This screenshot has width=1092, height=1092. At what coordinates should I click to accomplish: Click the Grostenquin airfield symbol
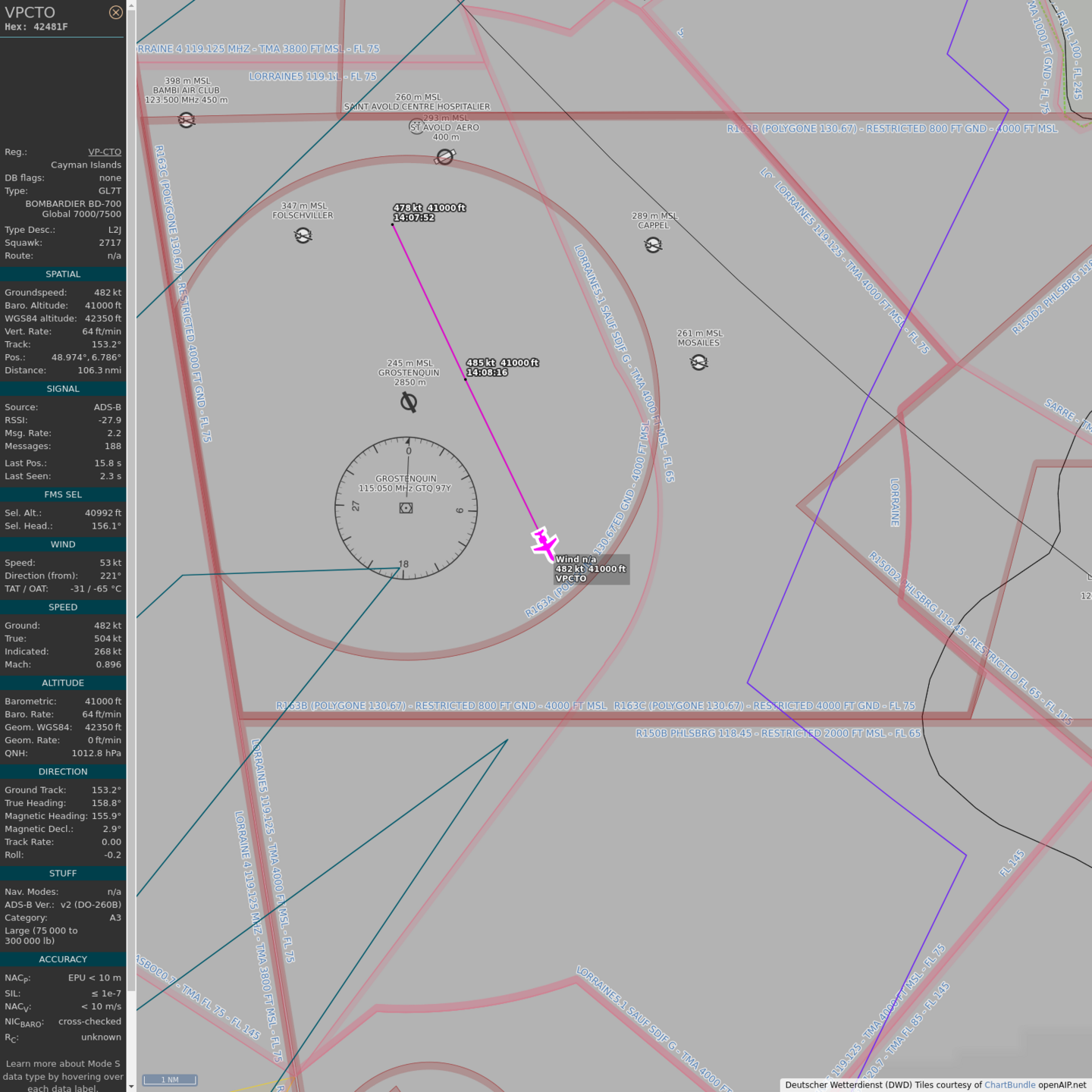(409, 402)
